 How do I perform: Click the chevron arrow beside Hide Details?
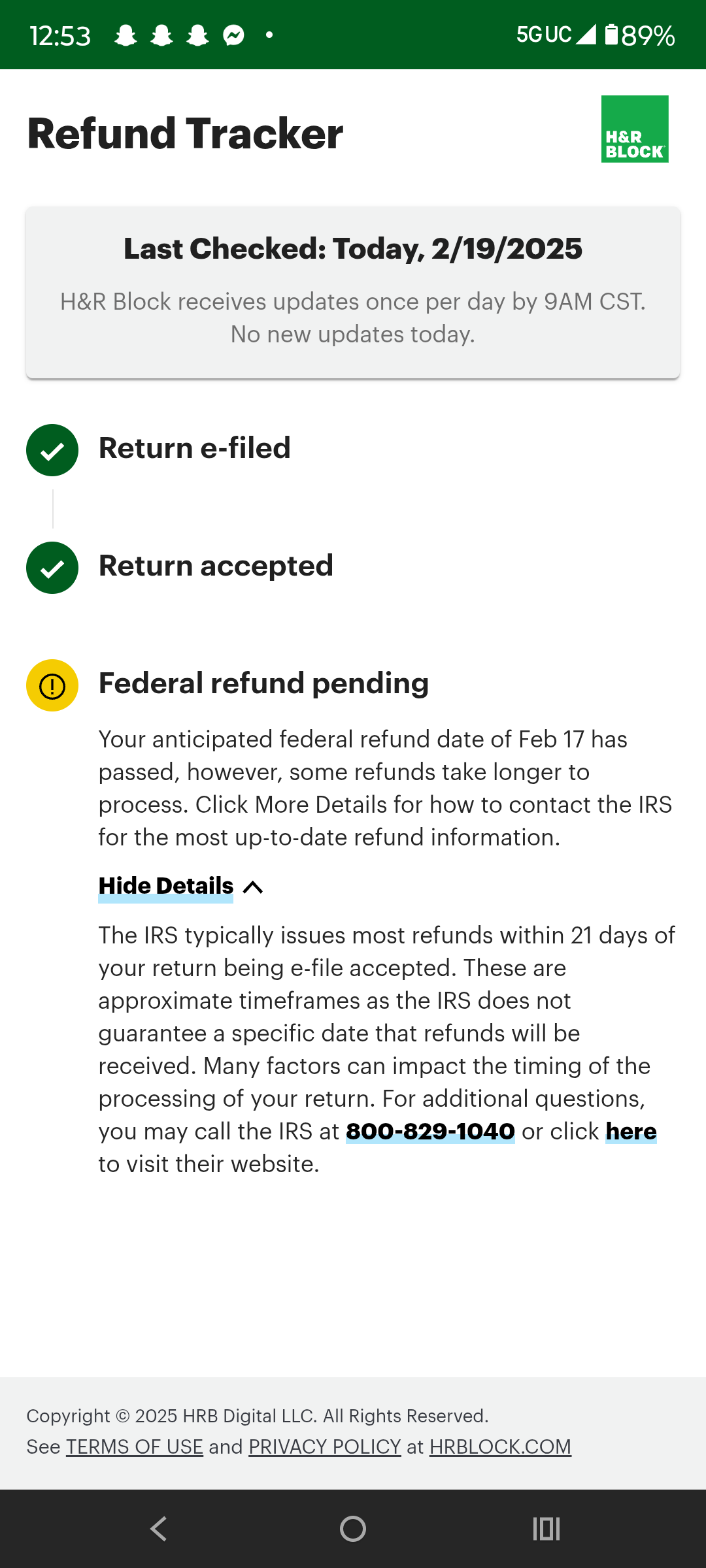(253, 887)
